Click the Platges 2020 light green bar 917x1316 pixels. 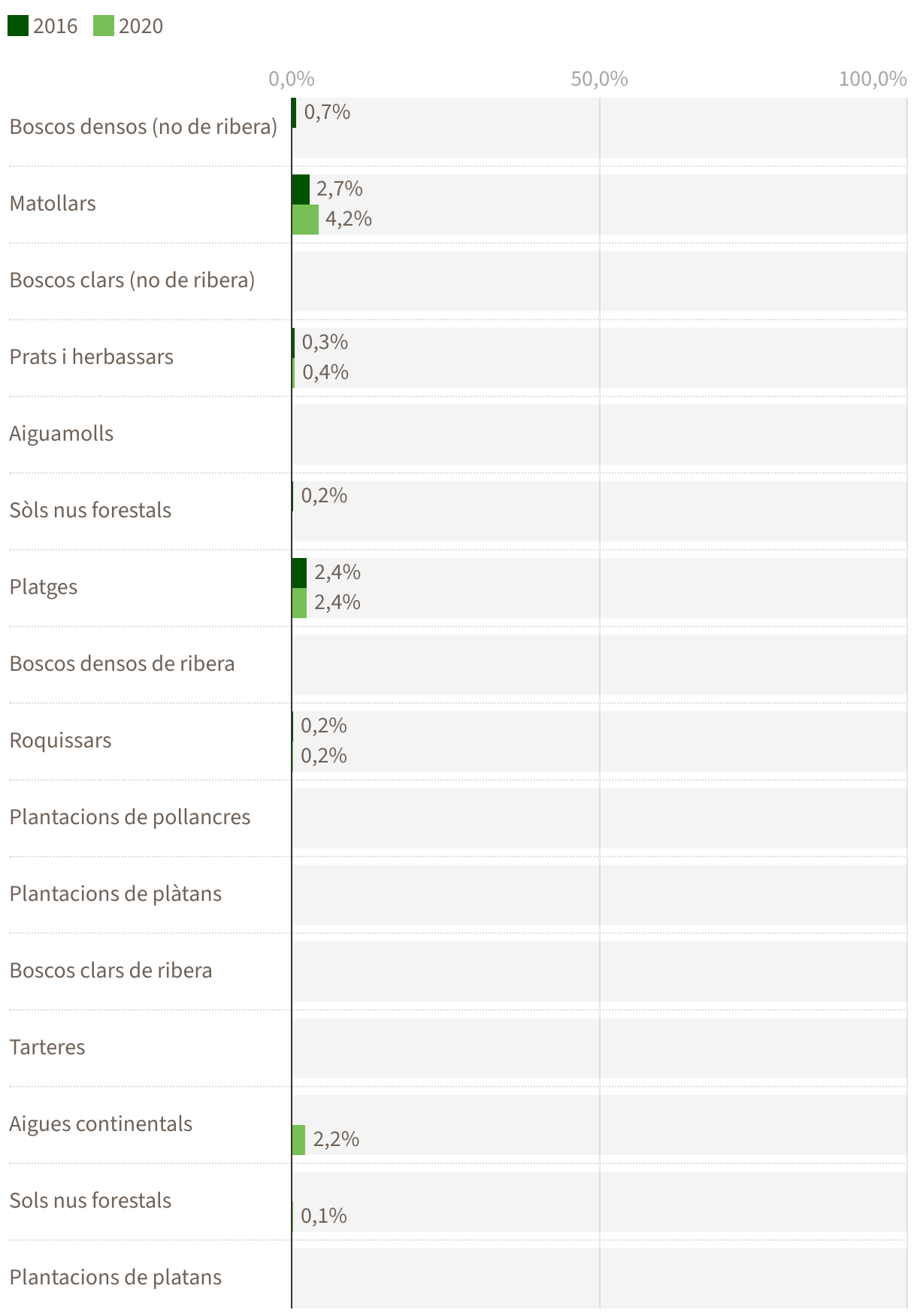(299, 603)
